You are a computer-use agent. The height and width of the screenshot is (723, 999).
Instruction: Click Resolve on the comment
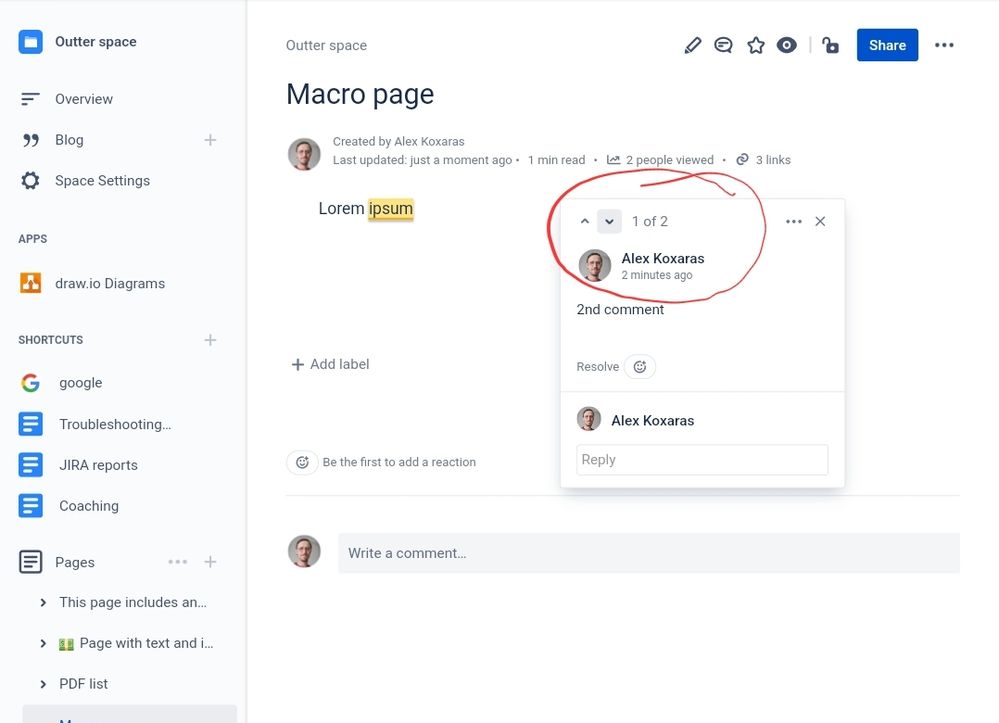(598, 367)
